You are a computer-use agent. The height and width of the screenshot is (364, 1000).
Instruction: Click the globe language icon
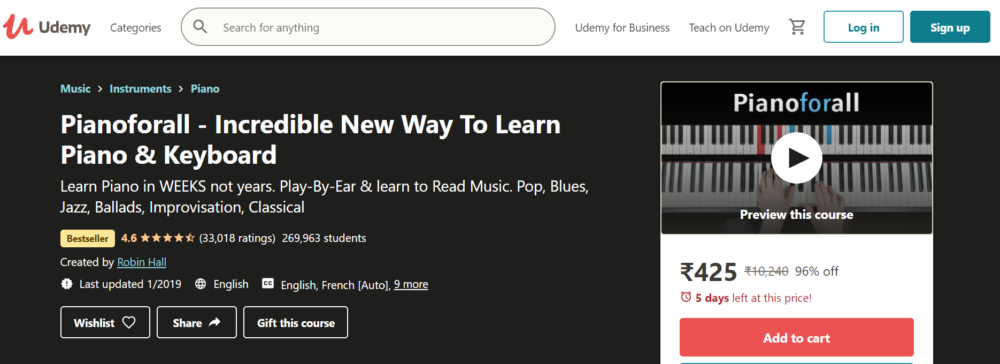(200, 284)
